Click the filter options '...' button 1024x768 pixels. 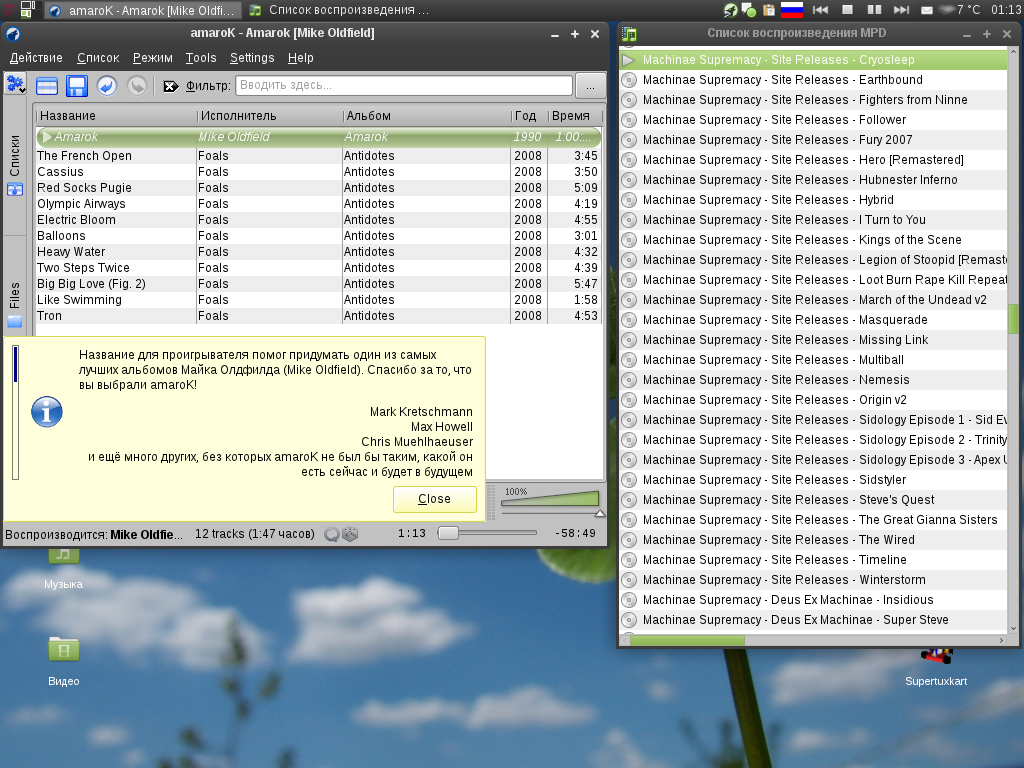pos(590,86)
